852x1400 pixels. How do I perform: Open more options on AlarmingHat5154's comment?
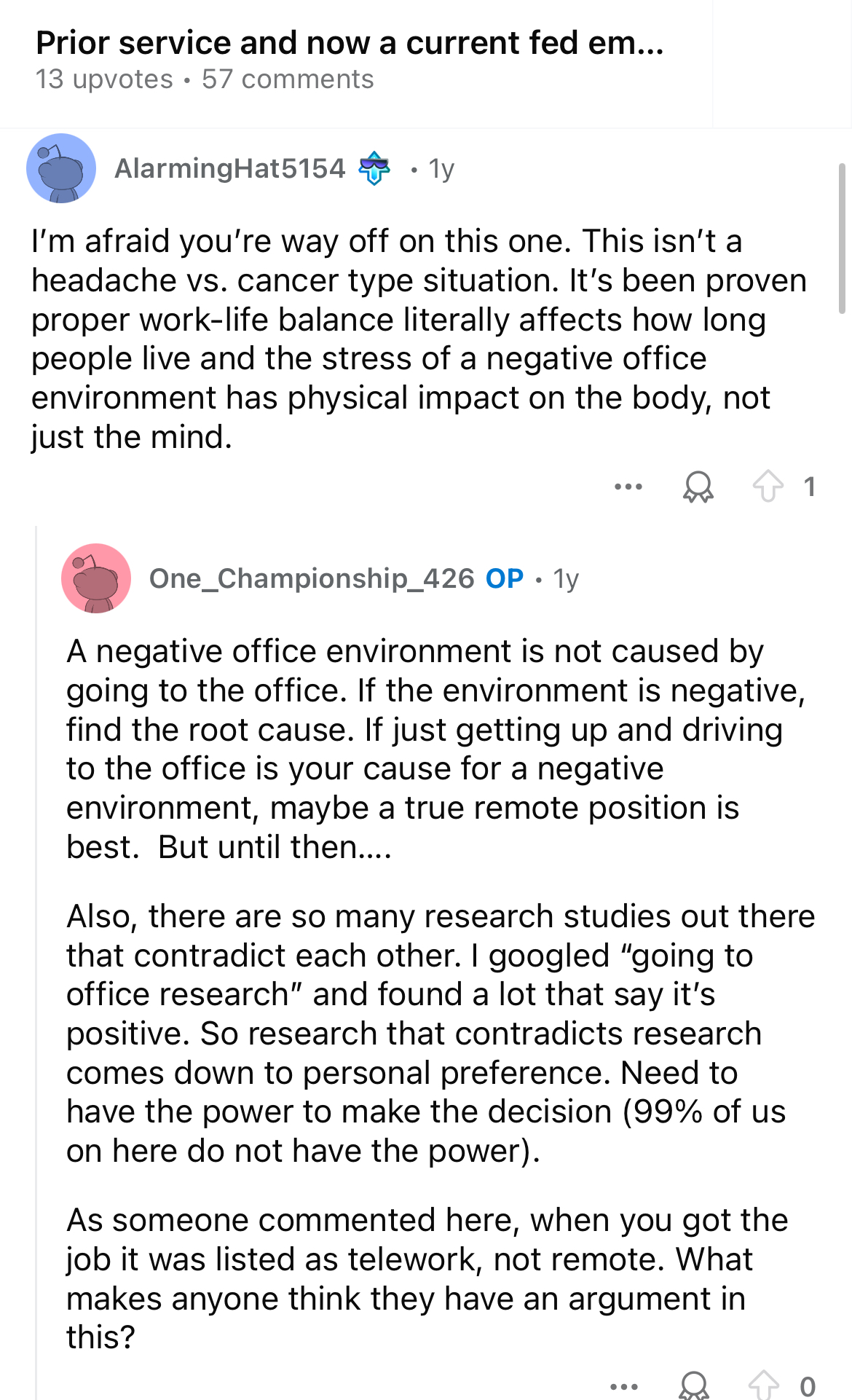click(x=628, y=487)
